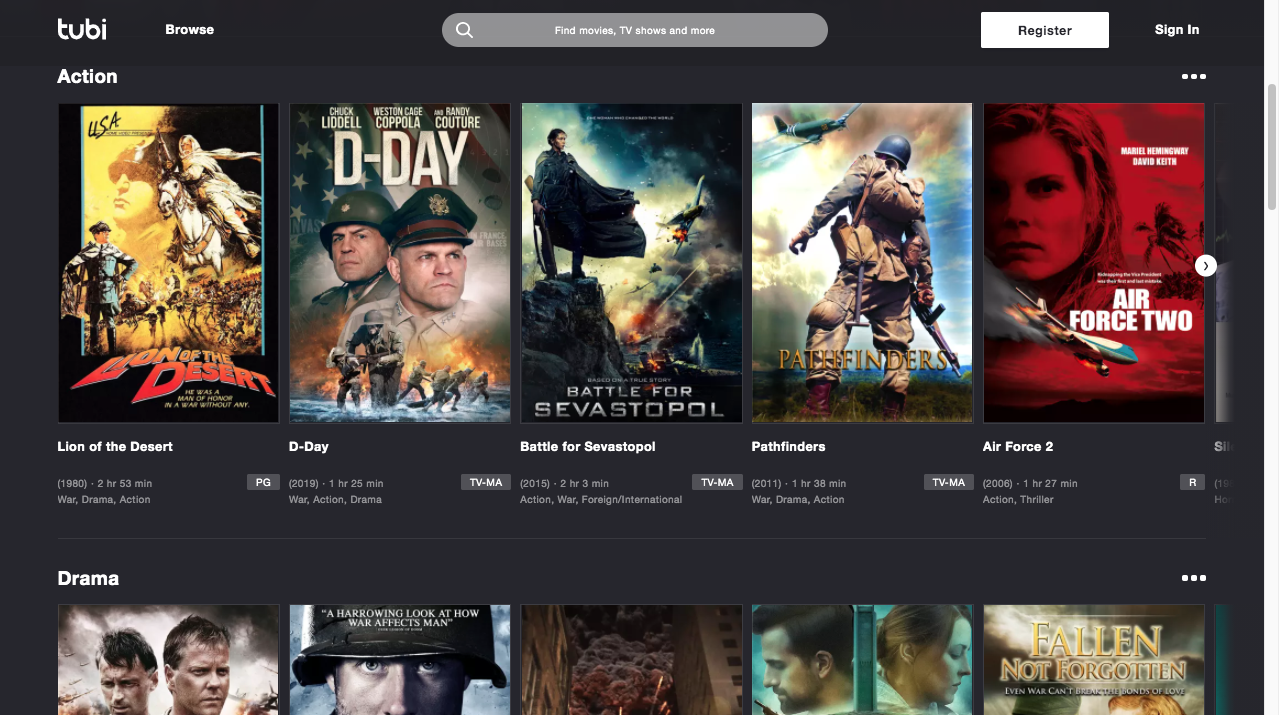Viewport: 1279px width, 715px height.
Task: Open the D-Day movie poster
Action: 399,262
